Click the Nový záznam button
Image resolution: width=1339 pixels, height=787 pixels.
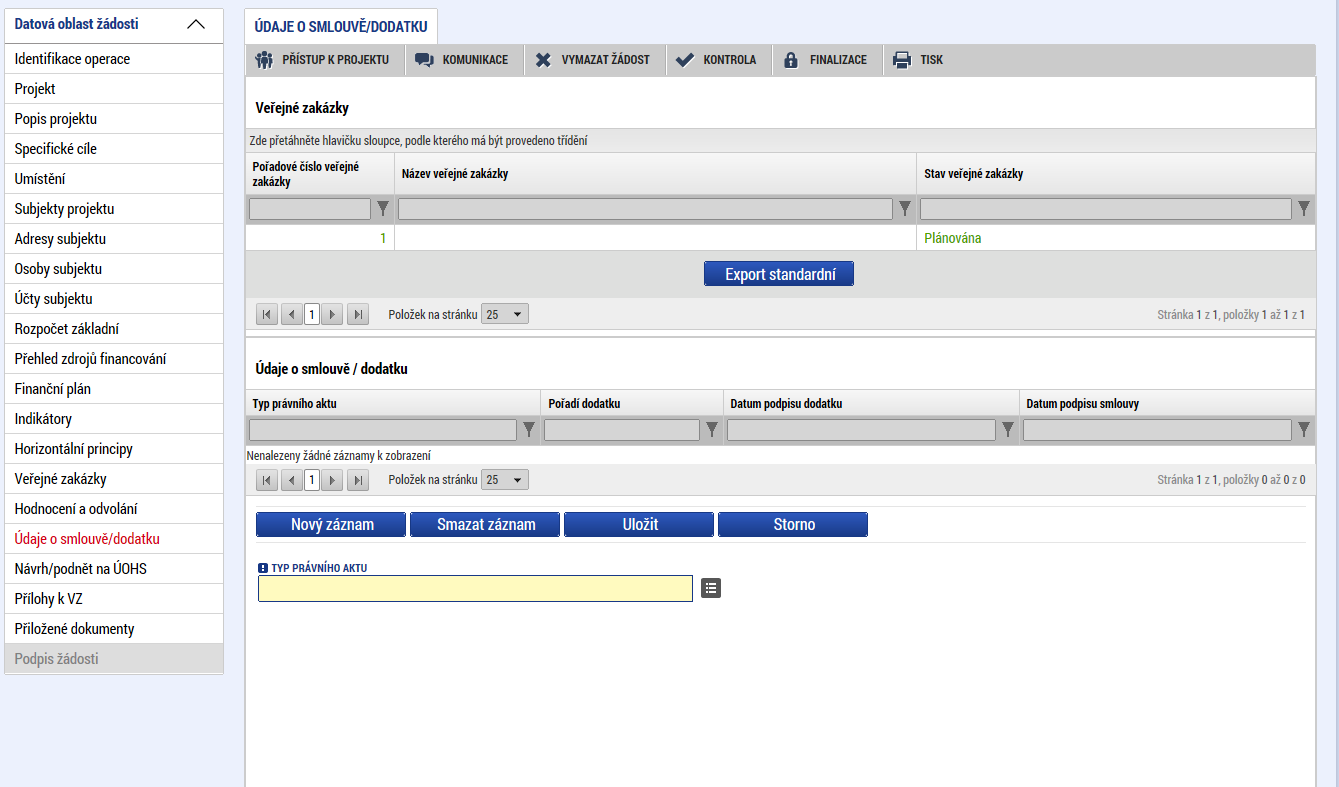331,524
